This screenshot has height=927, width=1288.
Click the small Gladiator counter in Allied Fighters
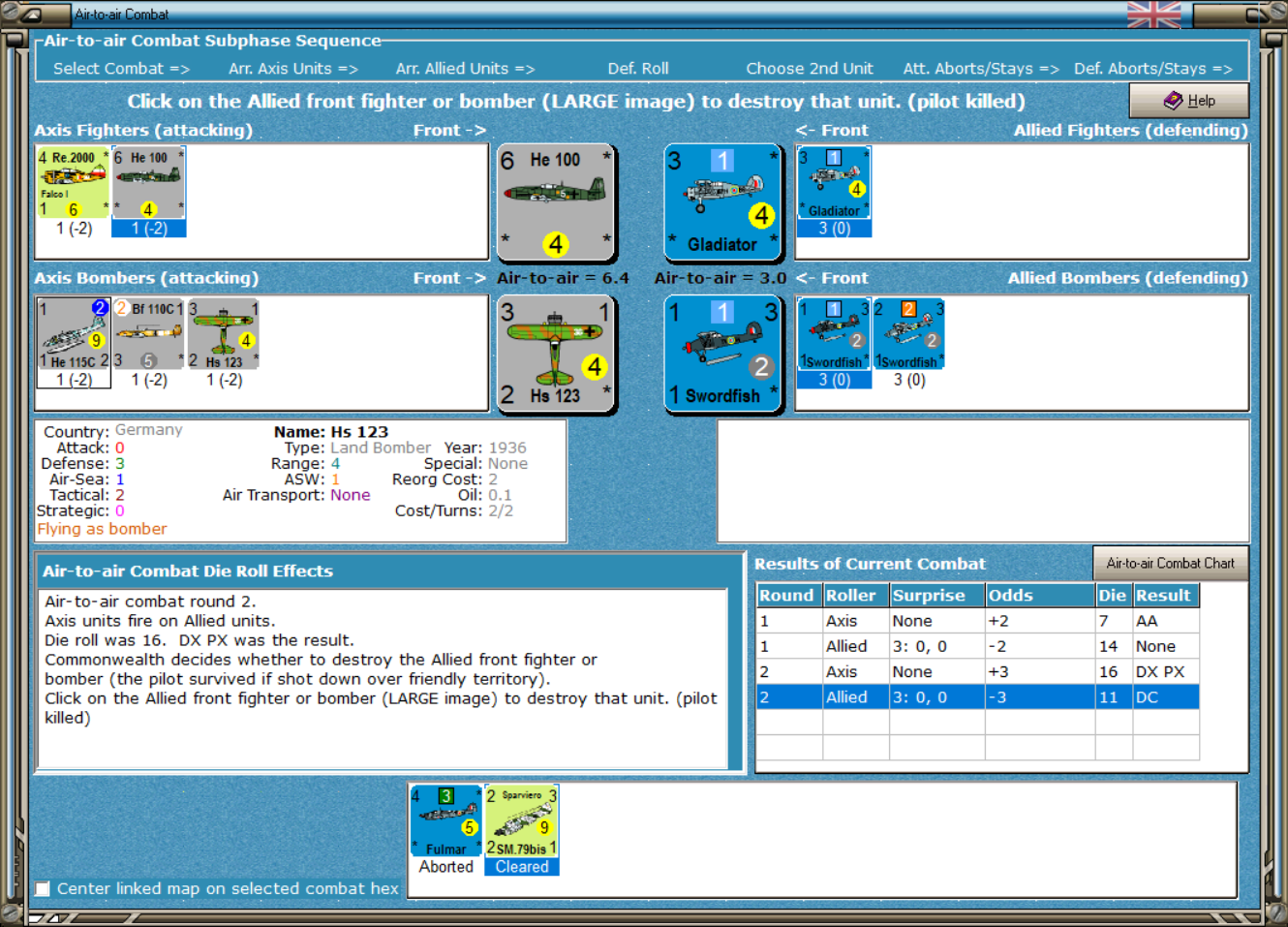[834, 182]
